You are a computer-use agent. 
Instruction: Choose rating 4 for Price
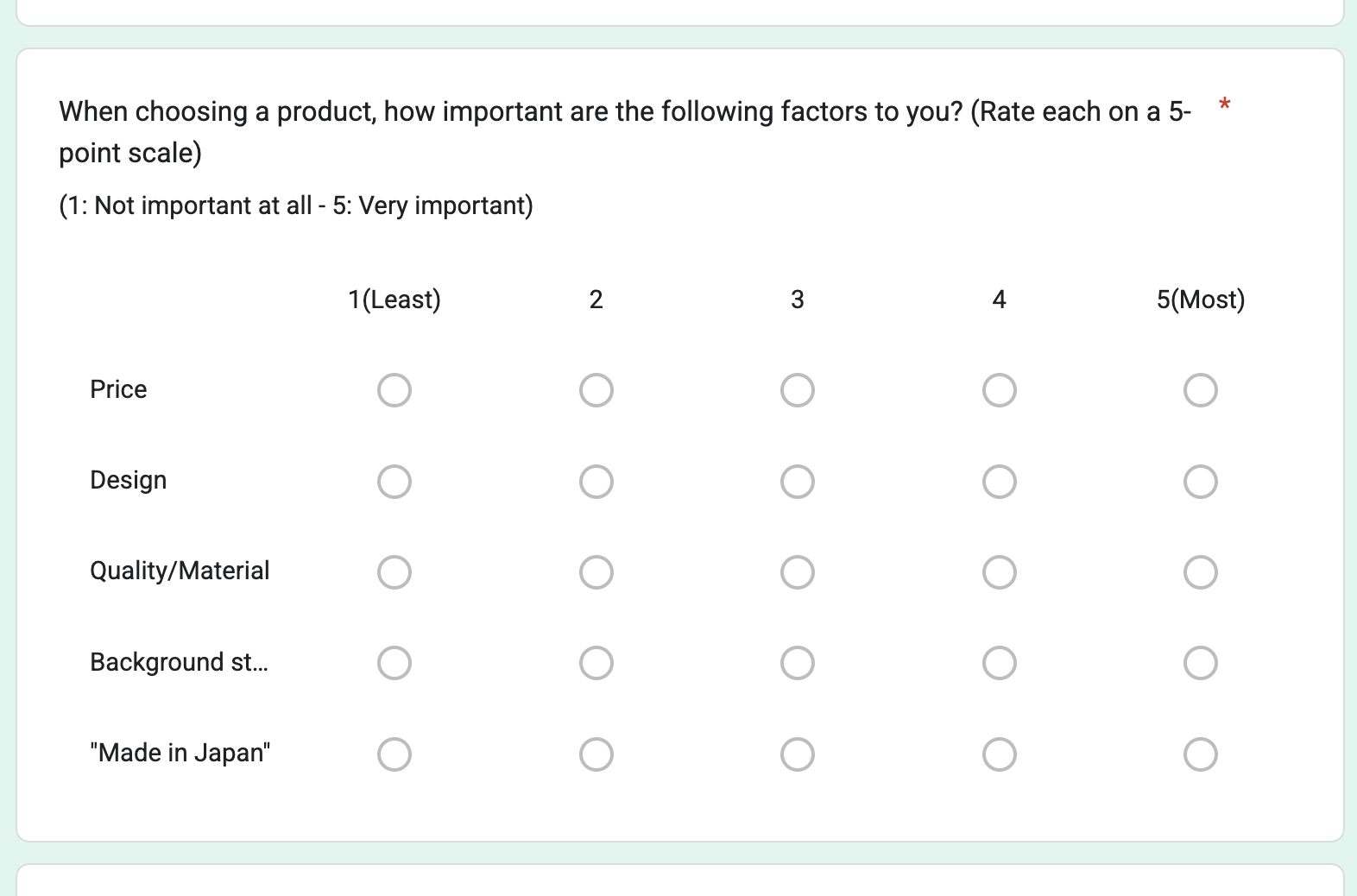[x=1000, y=390]
